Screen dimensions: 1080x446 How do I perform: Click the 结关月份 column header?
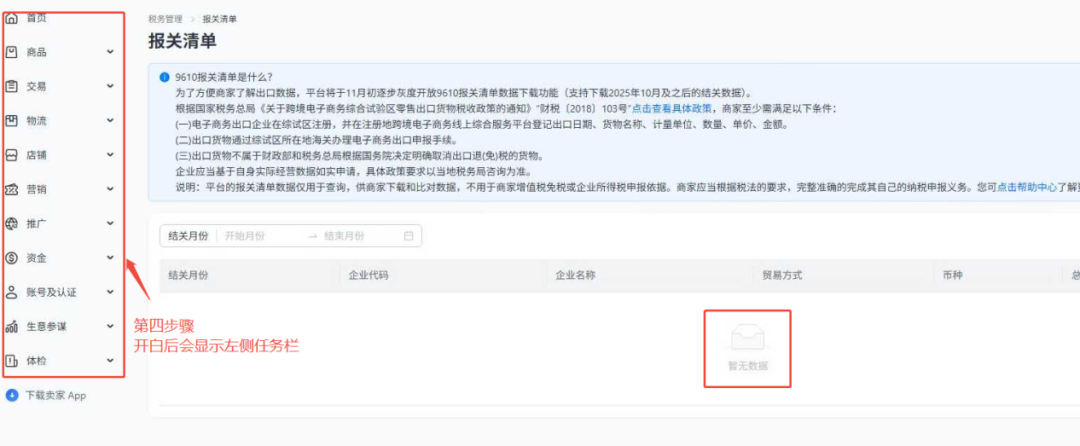(188, 275)
